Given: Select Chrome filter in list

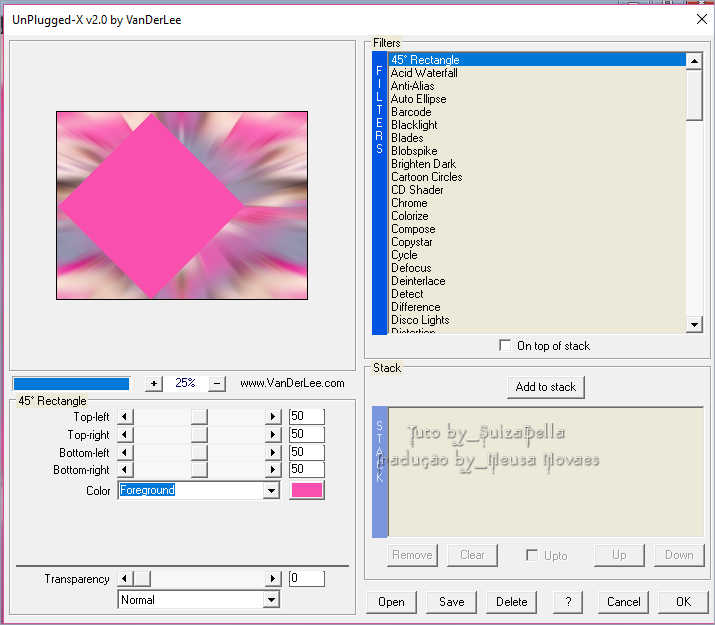Looking at the screenshot, I should 537,203.
